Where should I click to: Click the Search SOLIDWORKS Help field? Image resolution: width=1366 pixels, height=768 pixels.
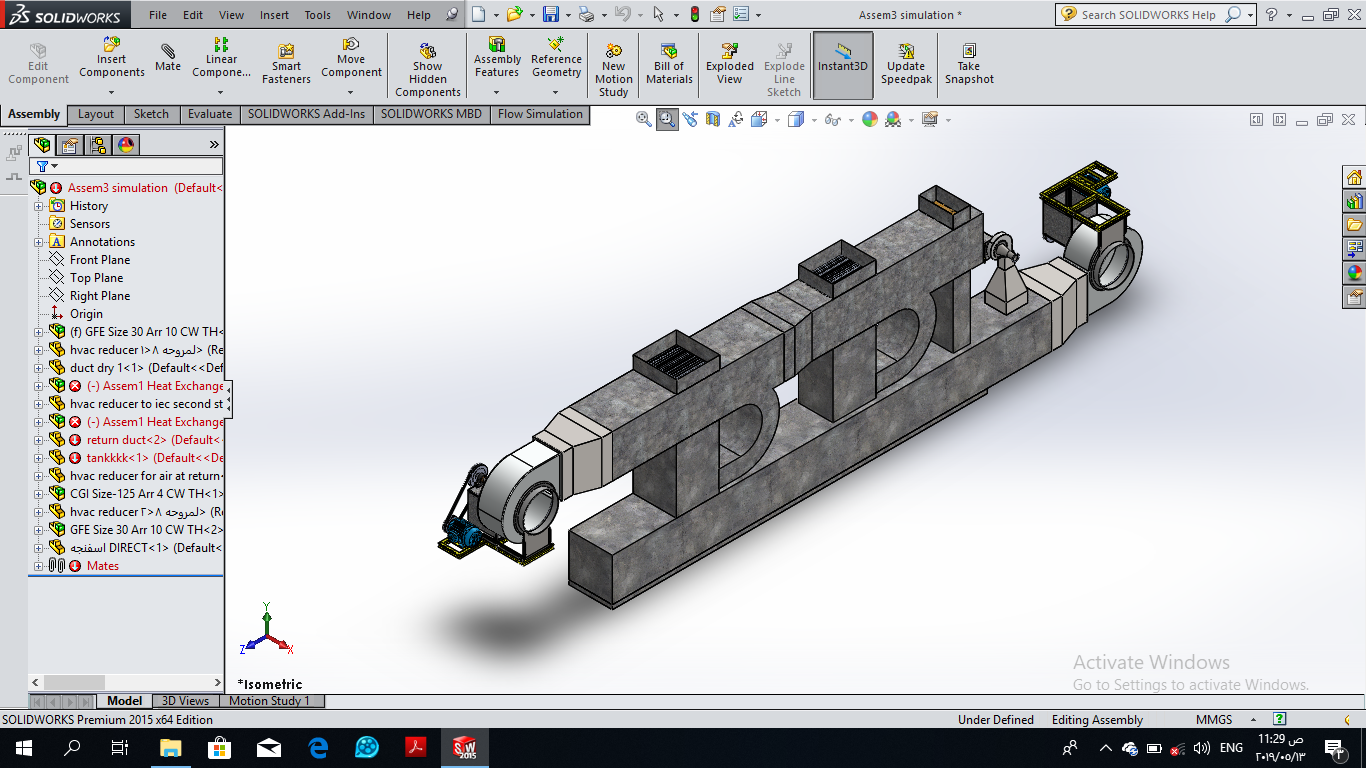click(1150, 15)
